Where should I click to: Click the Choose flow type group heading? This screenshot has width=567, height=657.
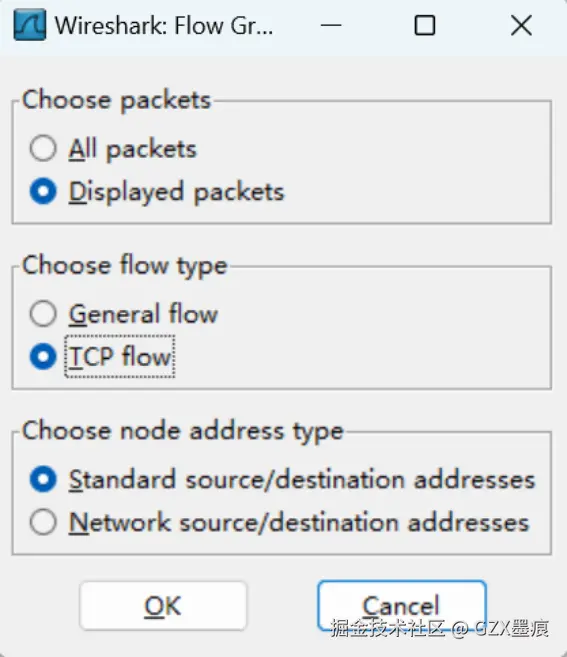tap(124, 266)
